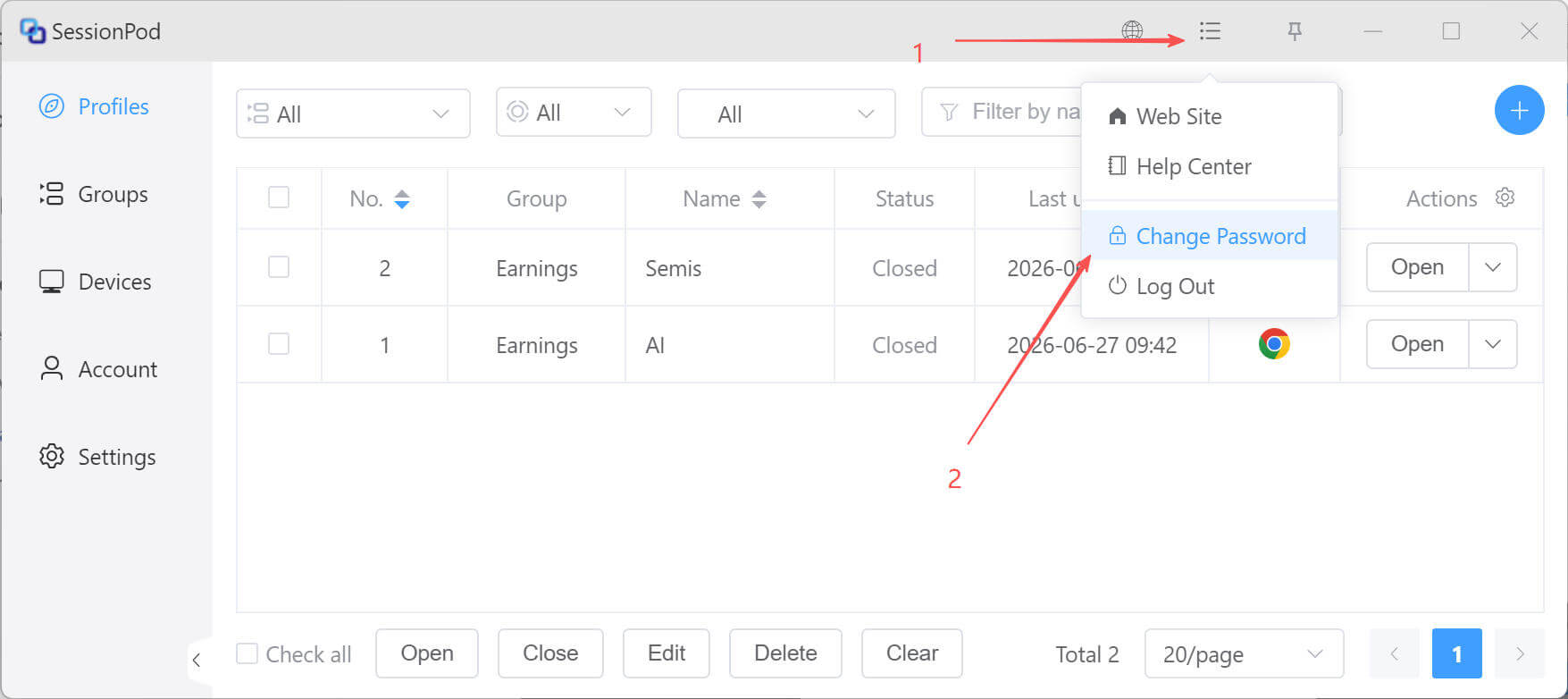The height and width of the screenshot is (699, 1568).
Task: Expand the group filter All dropdown
Action: (353, 114)
